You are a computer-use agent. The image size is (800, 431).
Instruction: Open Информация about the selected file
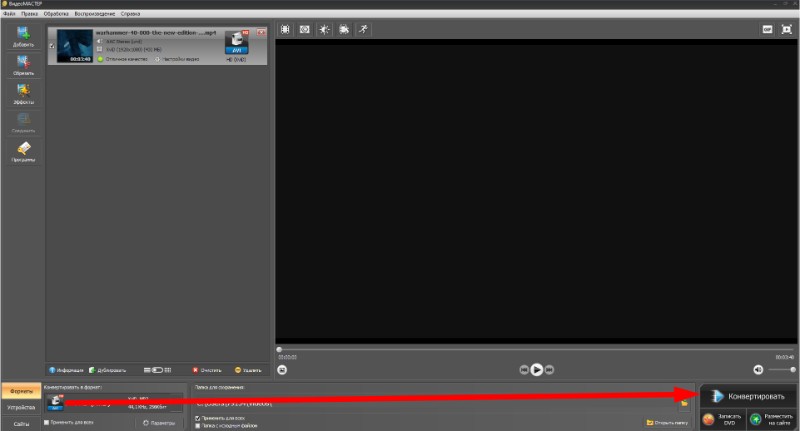click(66, 370)
